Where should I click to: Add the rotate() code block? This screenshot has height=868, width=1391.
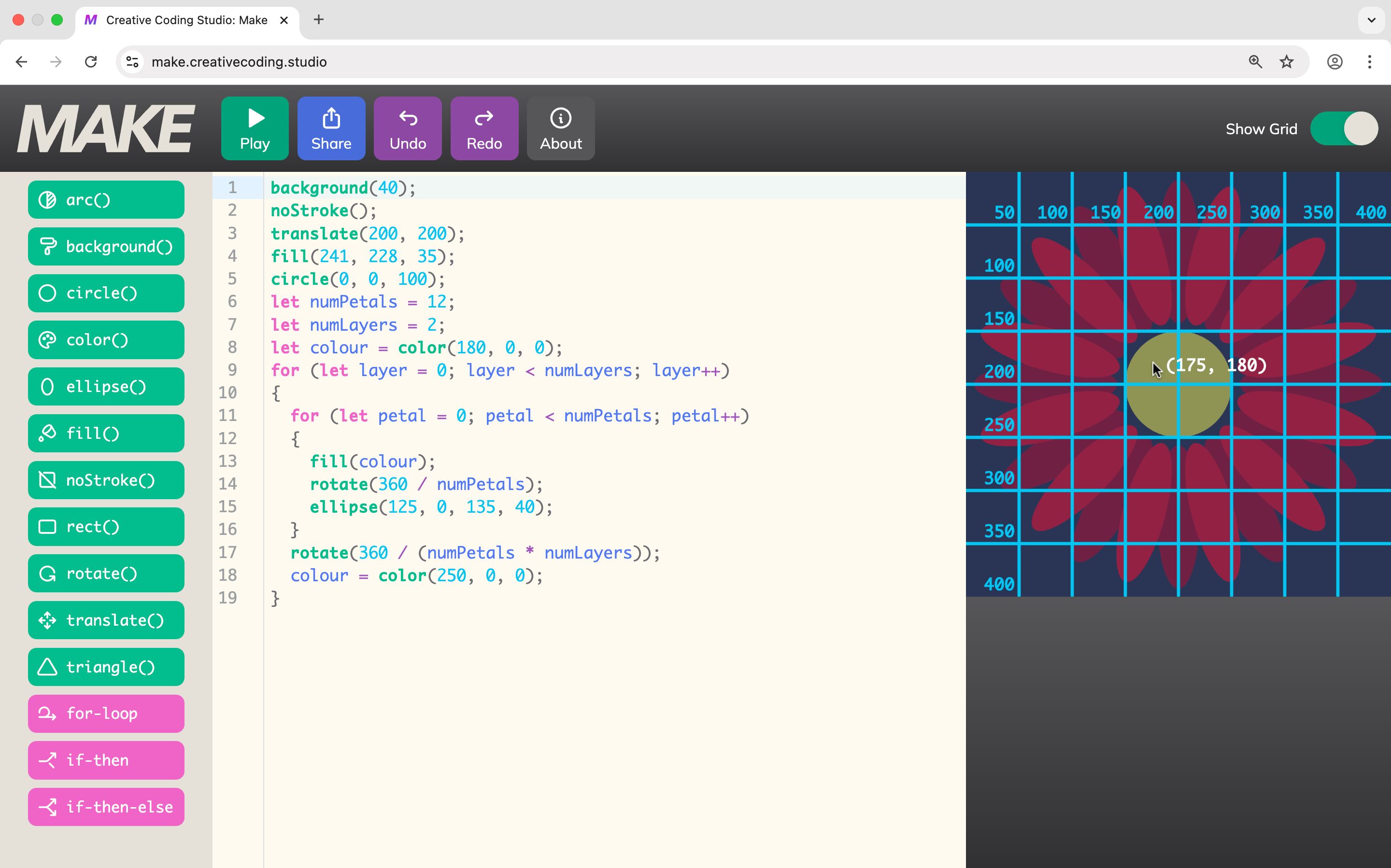106,573
